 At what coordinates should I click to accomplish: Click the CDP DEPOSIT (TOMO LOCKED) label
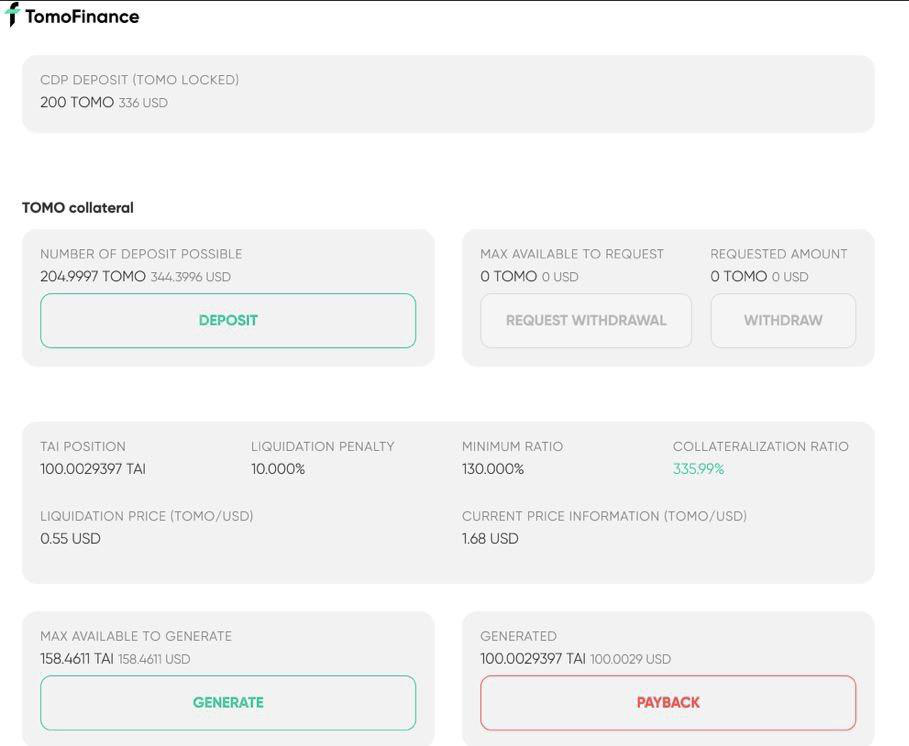click(x=139, y=79)
